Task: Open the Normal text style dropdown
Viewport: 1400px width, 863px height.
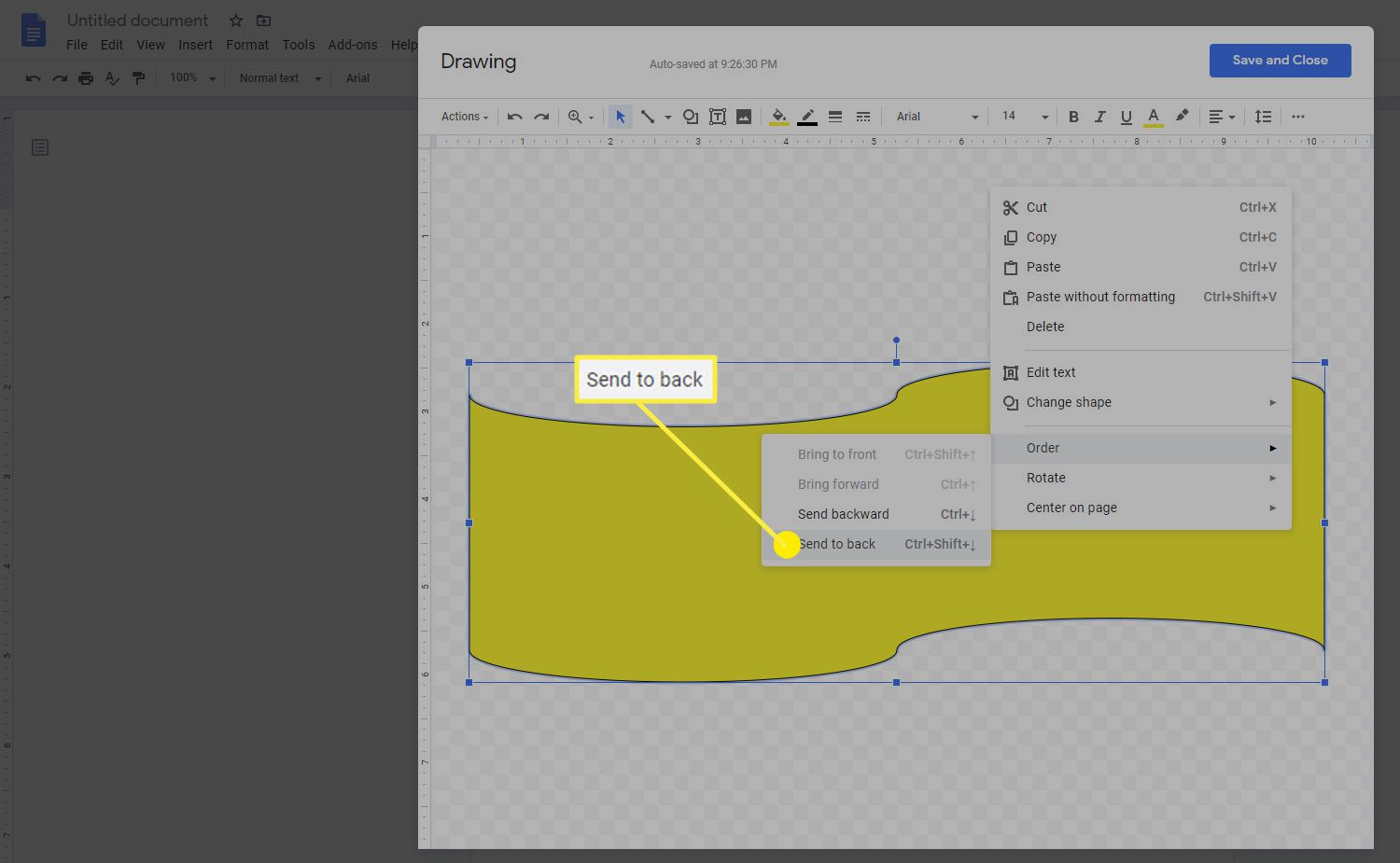Action: pos(280,78)
